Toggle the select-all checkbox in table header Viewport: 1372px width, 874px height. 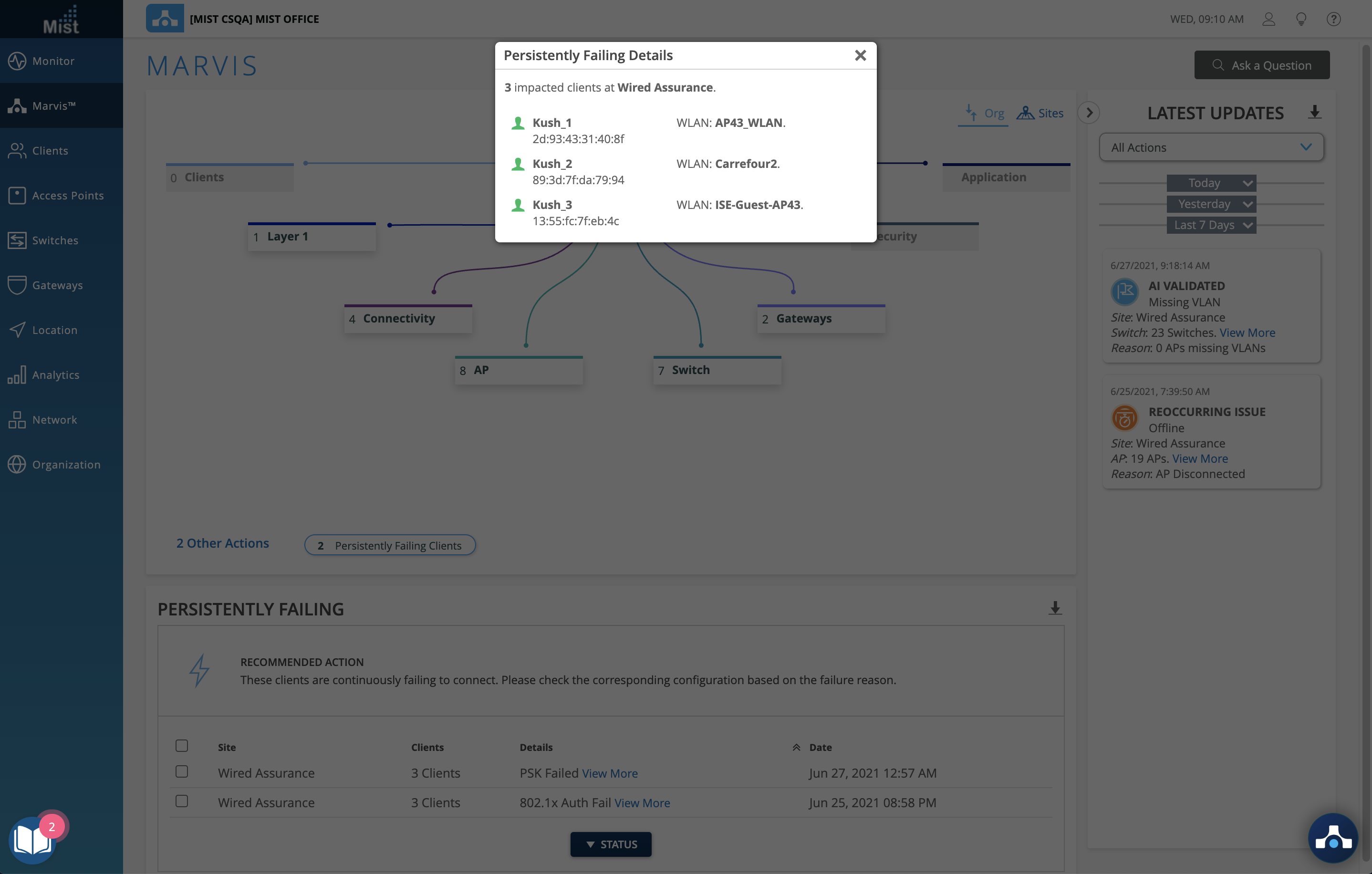(x=182, y=746)
